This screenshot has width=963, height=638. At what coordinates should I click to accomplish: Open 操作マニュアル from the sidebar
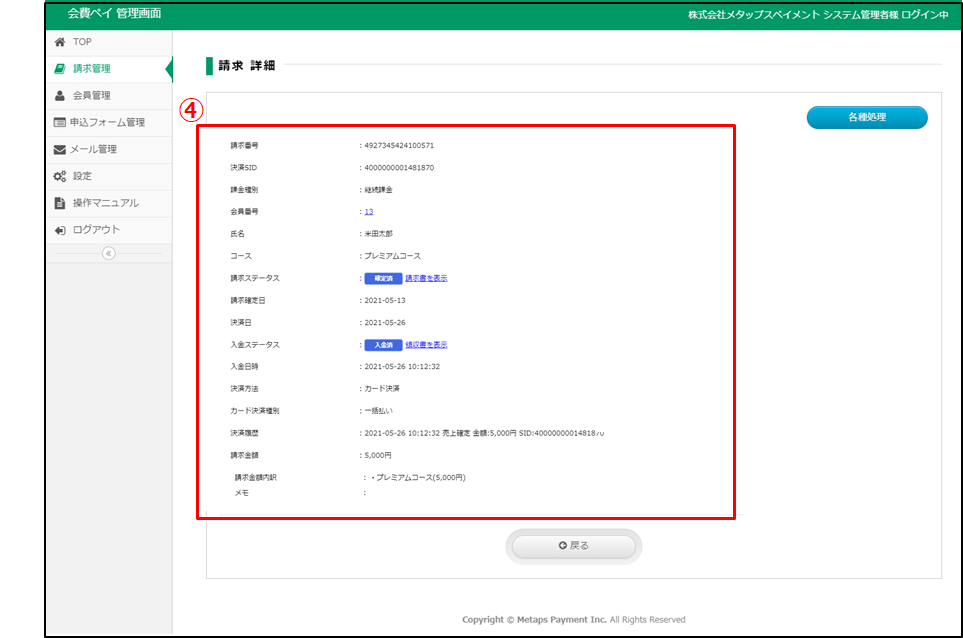point(109,203)
